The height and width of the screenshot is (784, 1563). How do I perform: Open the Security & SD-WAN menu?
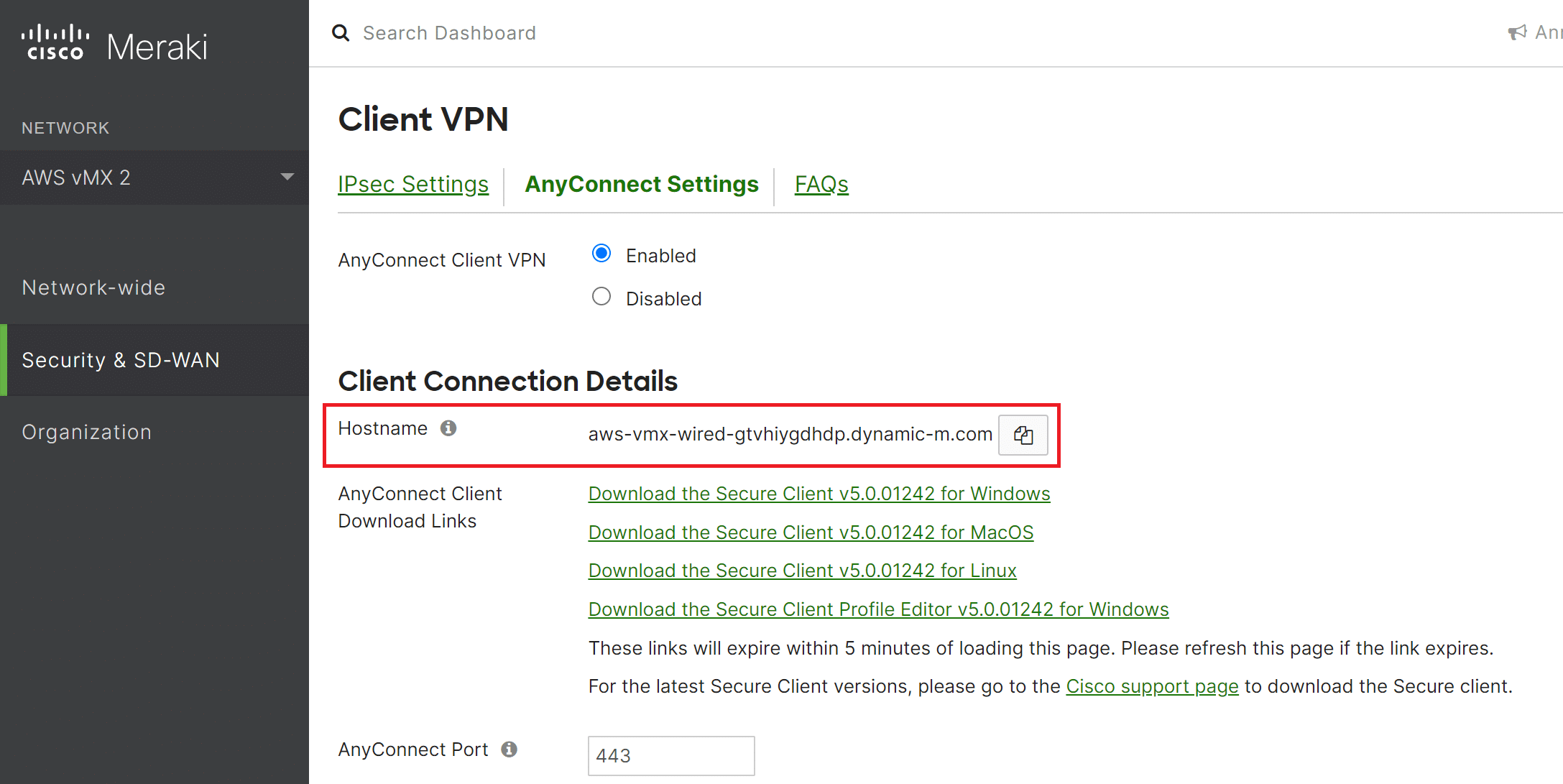tap(121, 360)
